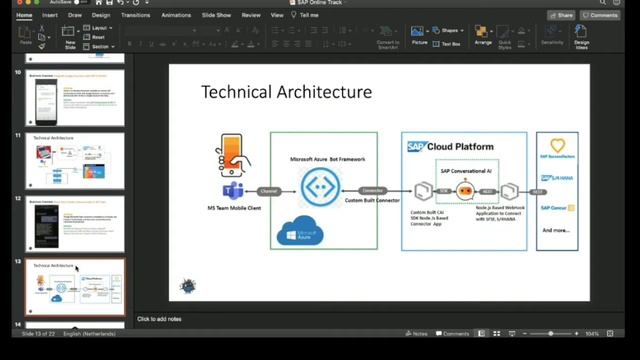Click the Reset slide button
This screenshot has width=640, height=360.
tap(94, 37)
